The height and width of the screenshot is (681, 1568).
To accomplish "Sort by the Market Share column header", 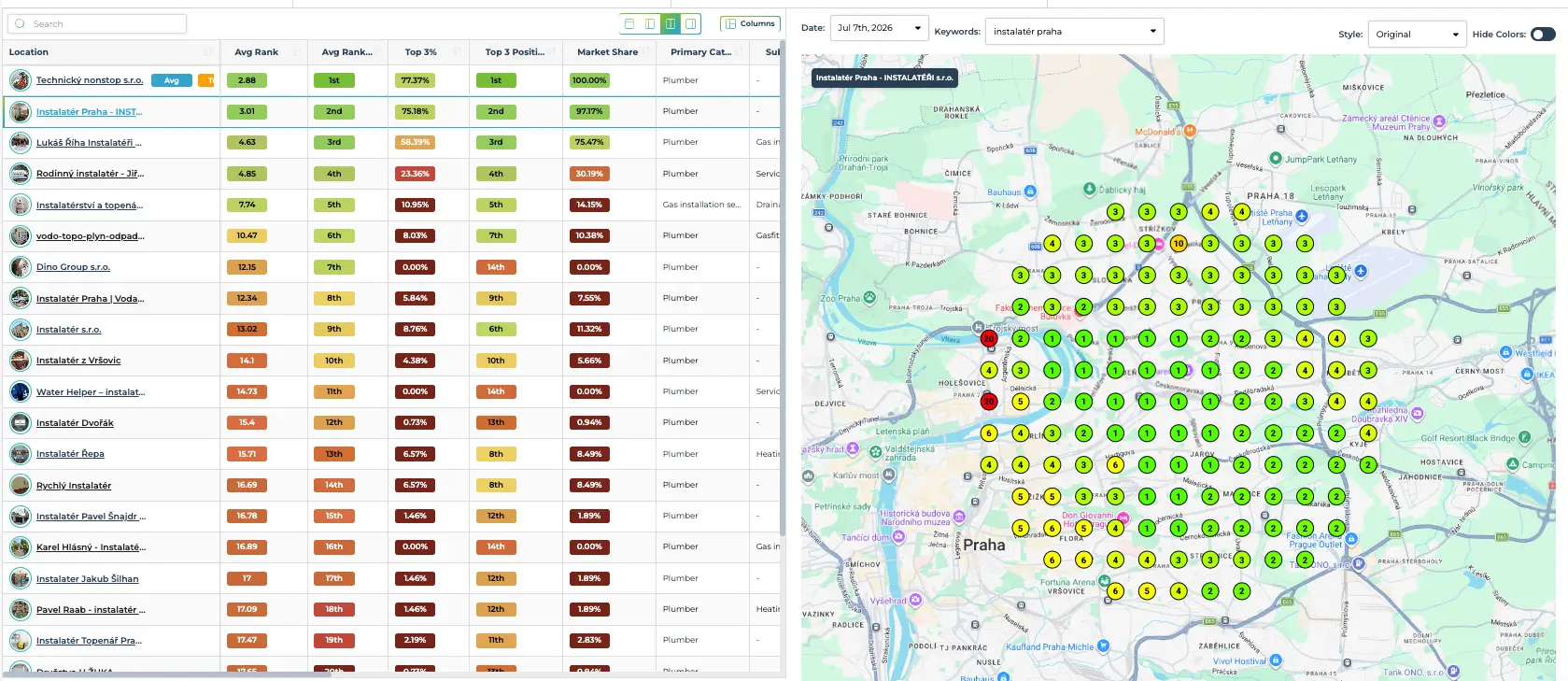I will pyautogui.click(x=607, y=52).
